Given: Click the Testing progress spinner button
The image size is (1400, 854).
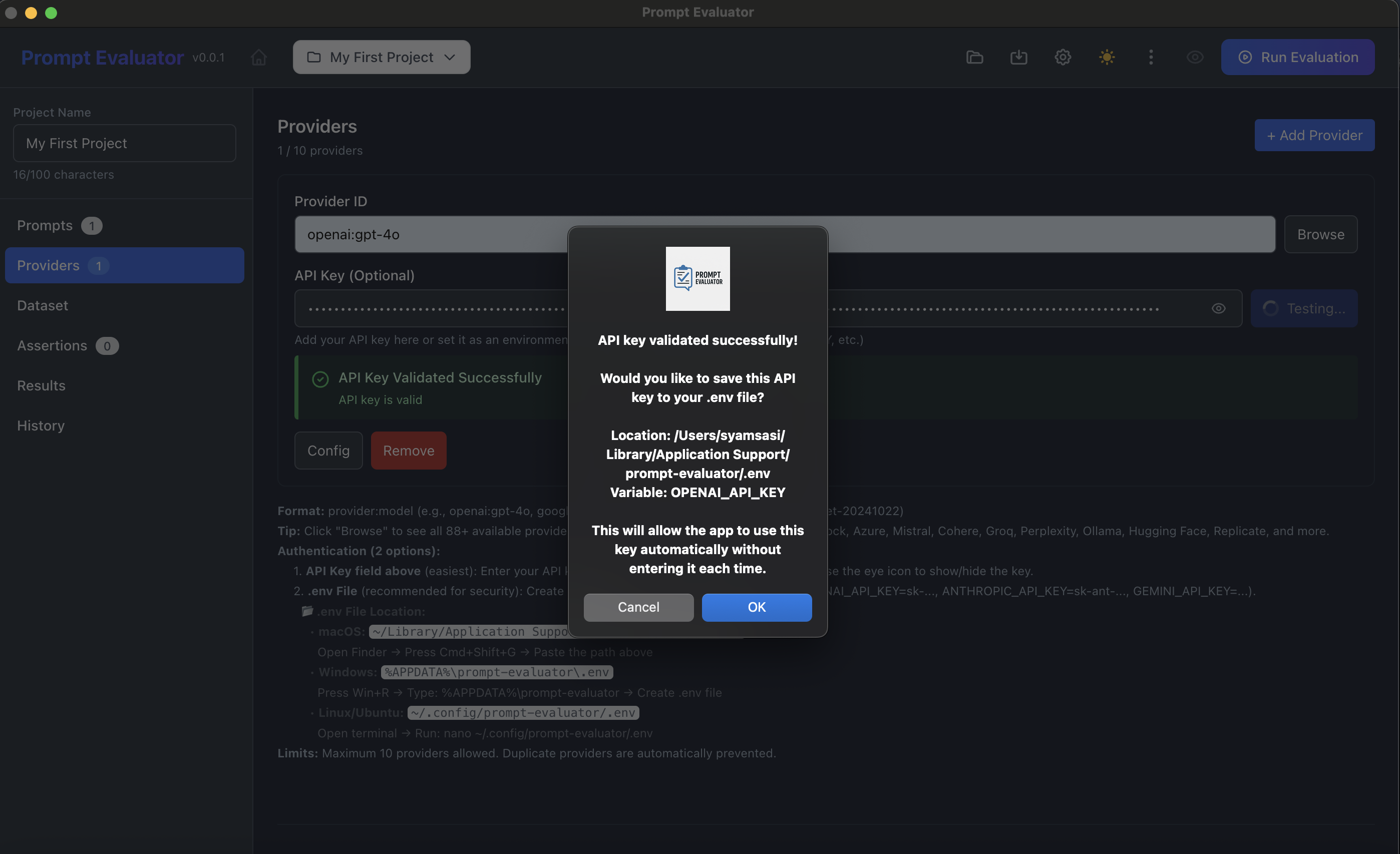Looking at the screenshot, I should click(1304, 308).
